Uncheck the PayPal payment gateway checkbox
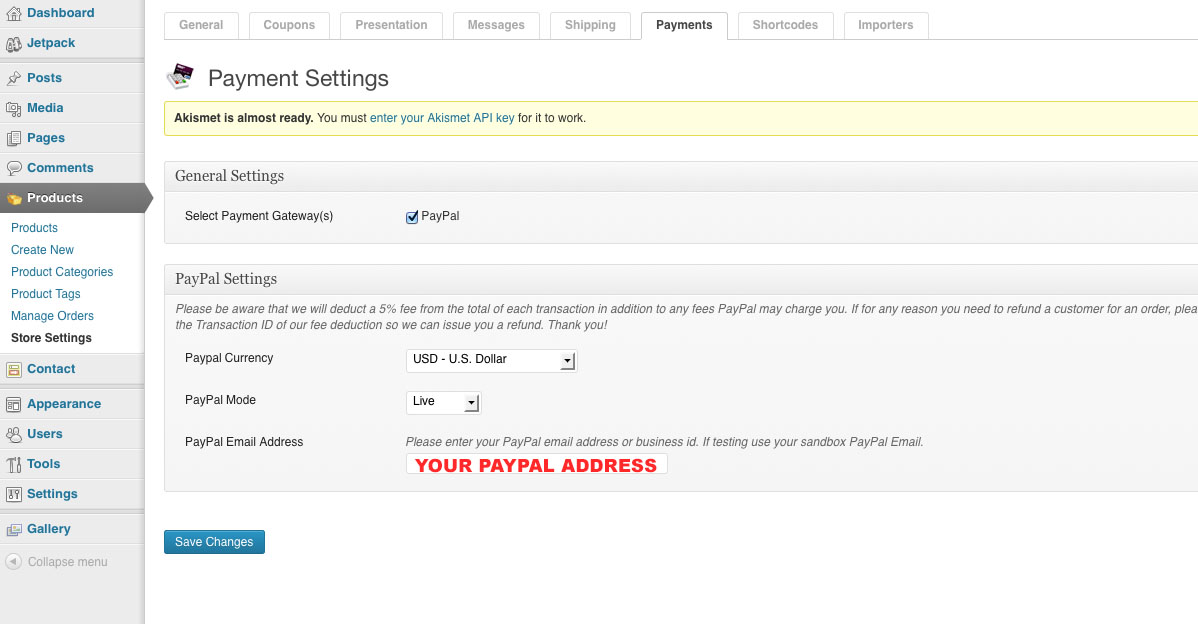Screen dimensions: 1198x624 (412, 217)
